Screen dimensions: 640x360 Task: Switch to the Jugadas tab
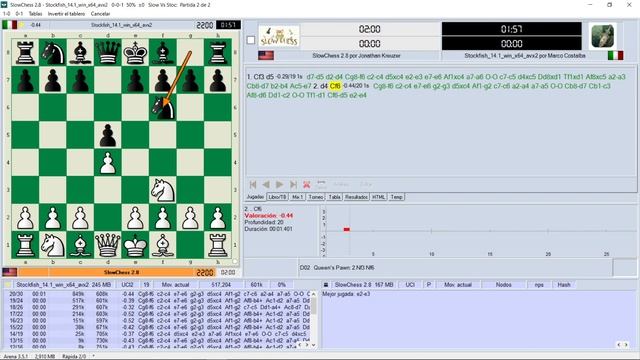255,197
